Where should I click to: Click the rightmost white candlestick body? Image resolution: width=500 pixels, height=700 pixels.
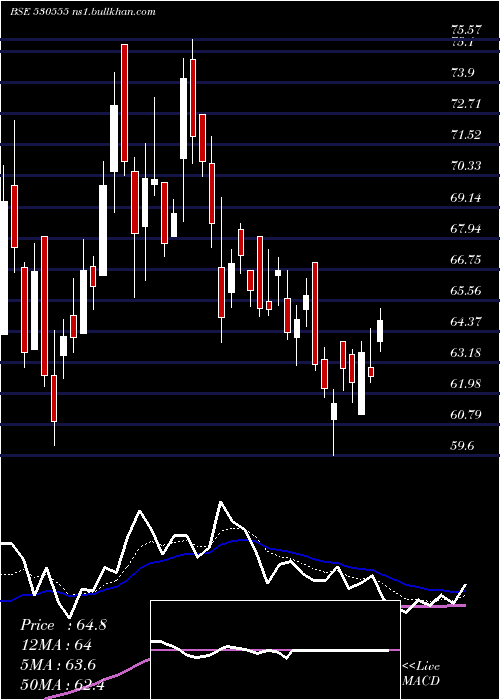(x=380, y=331)
